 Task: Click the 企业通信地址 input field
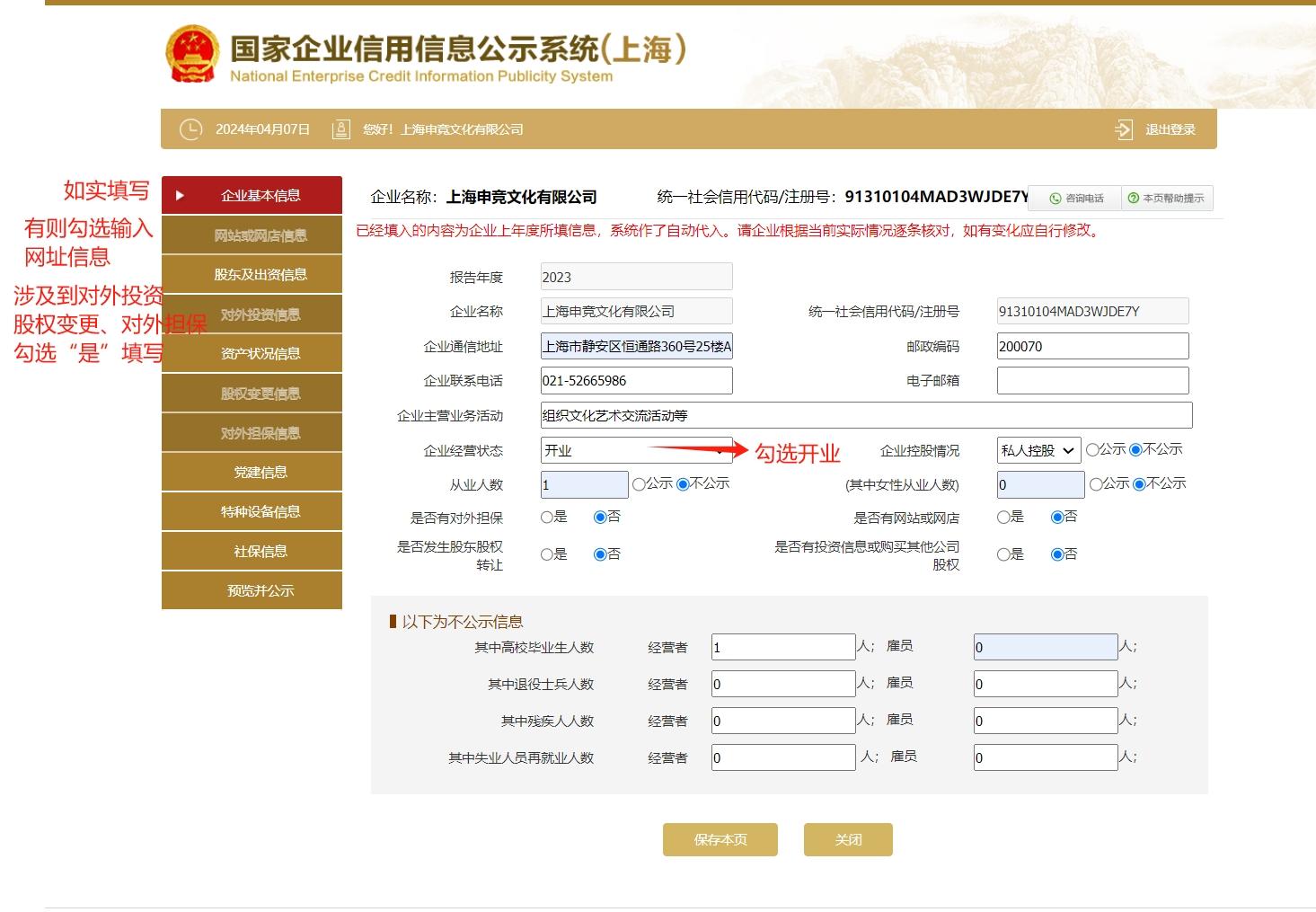tap(636, 346)
